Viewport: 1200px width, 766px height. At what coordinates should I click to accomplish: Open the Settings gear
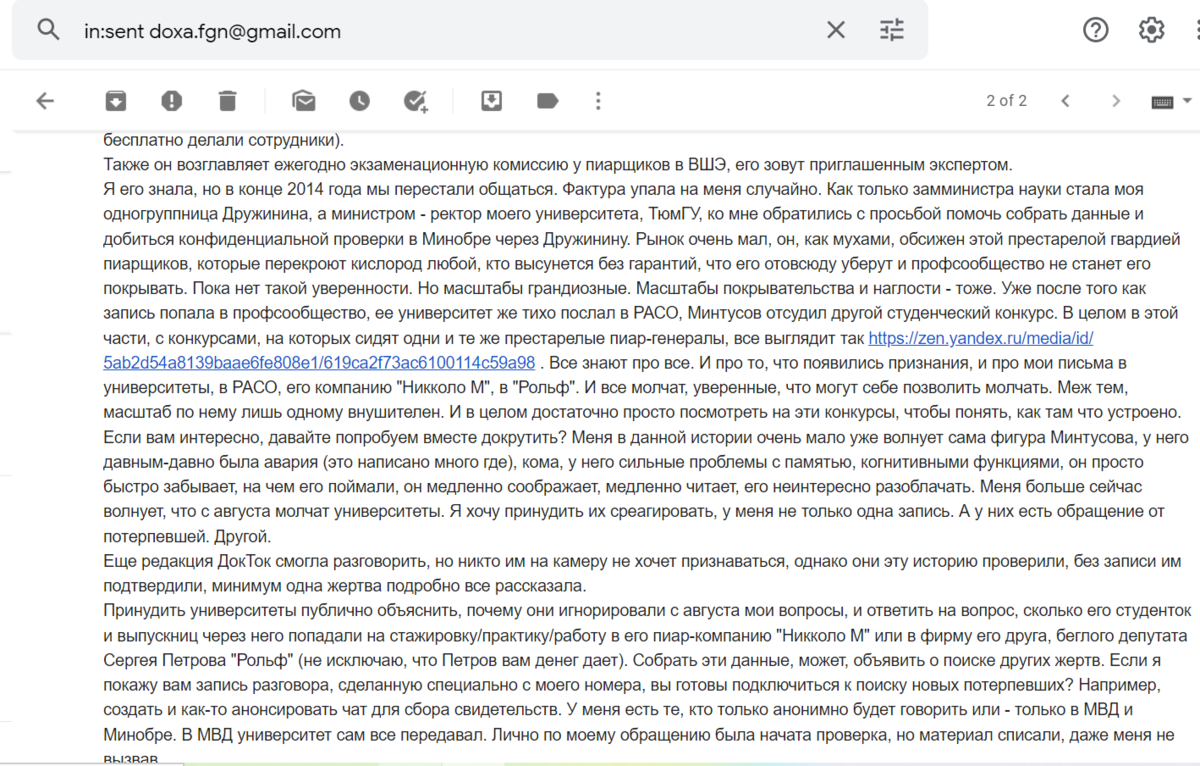point(1151,30)
